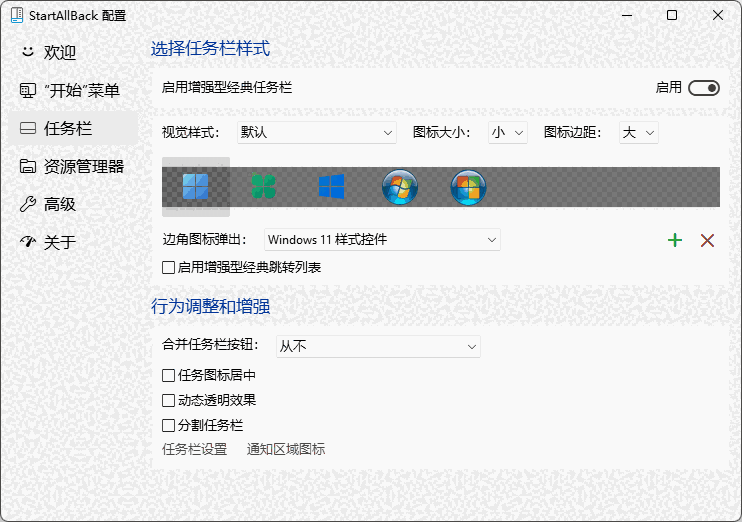Click the 行为调整和增强 heading
This screenshot has height=522, width=742.
tap(211, 307)
